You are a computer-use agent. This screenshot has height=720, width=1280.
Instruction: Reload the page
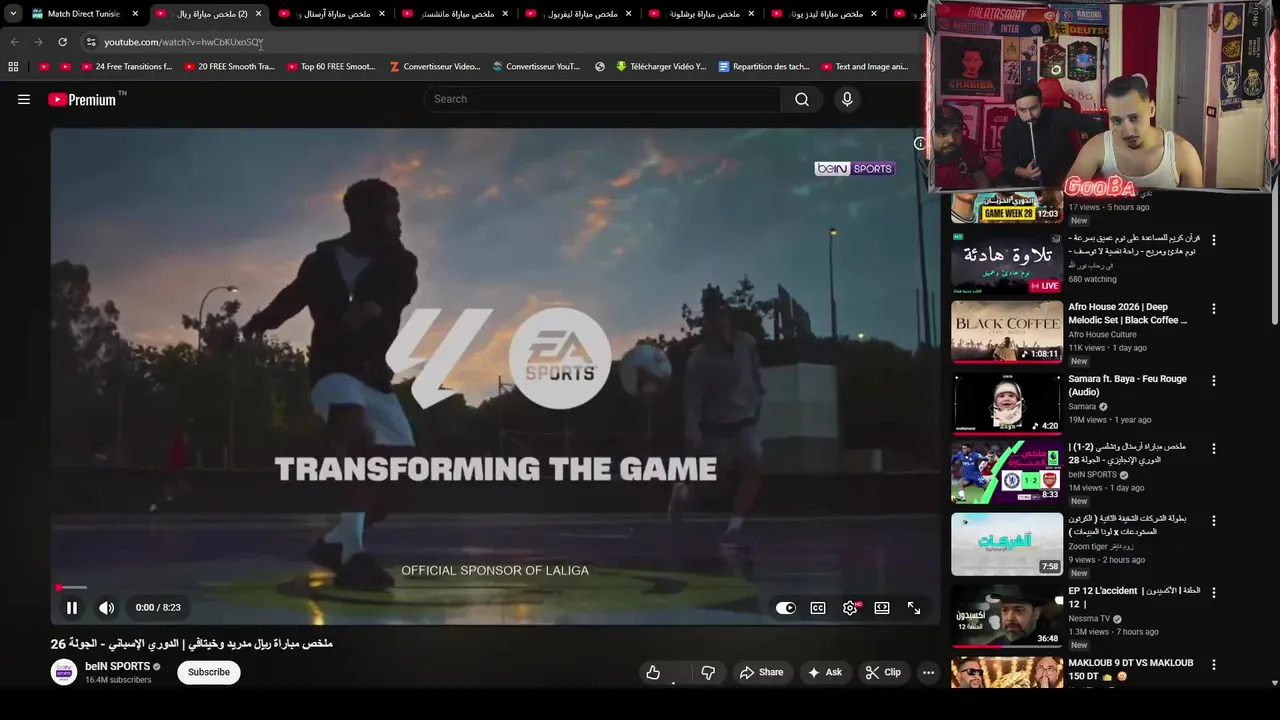pos(62,42)
